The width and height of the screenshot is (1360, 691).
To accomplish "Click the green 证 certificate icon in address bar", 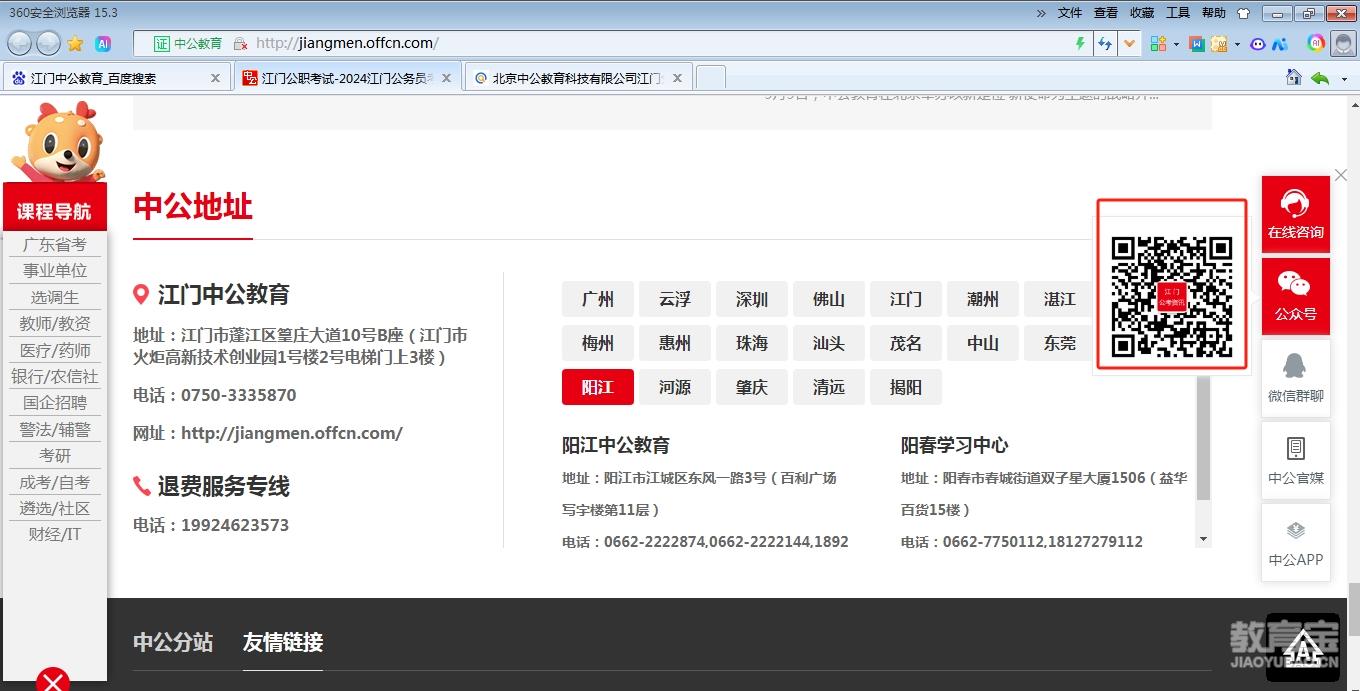I will click(x=161, y=44).
